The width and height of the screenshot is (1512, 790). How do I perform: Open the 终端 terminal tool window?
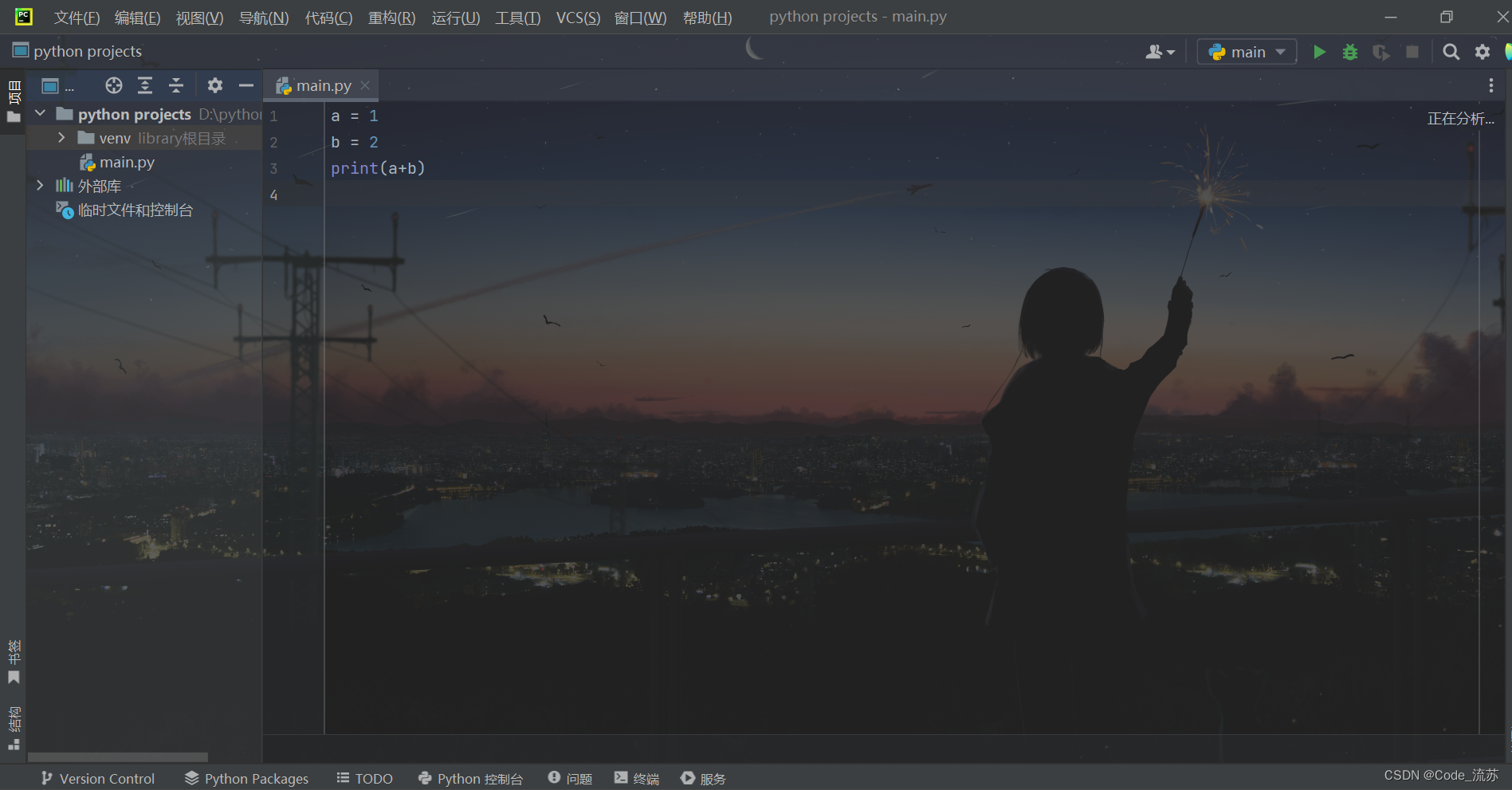click(x=636, y=779)
